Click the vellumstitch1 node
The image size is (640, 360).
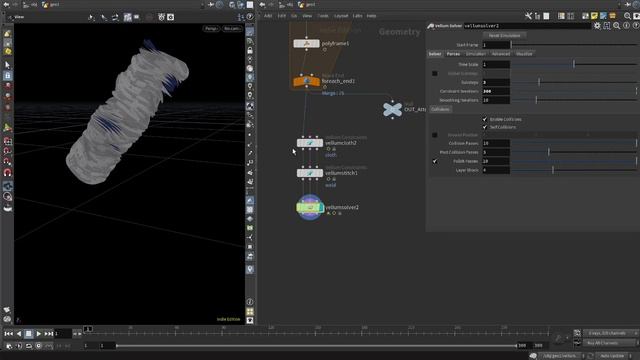(x=310, y=173)
